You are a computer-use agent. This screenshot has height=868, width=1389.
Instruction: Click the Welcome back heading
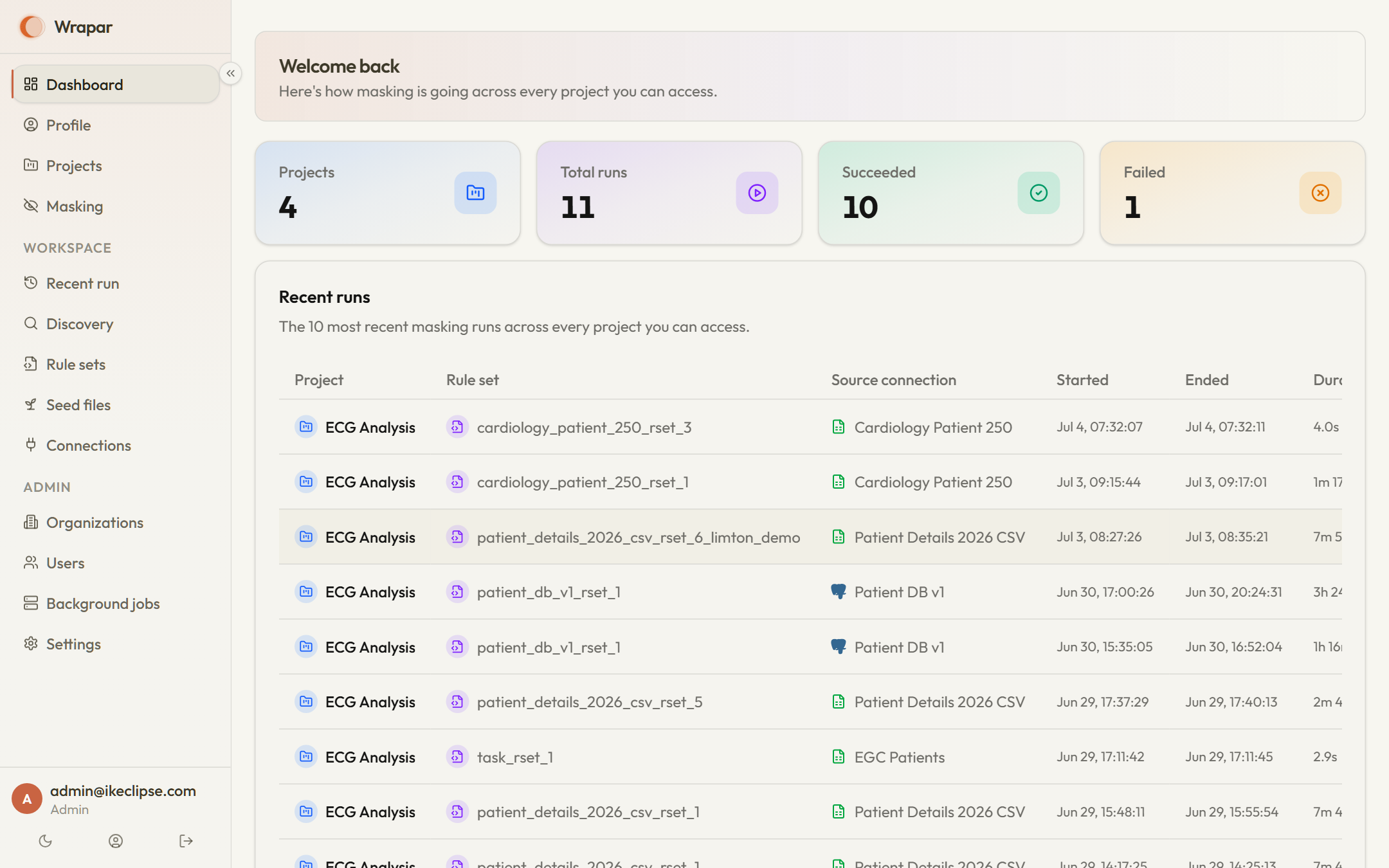339,66
